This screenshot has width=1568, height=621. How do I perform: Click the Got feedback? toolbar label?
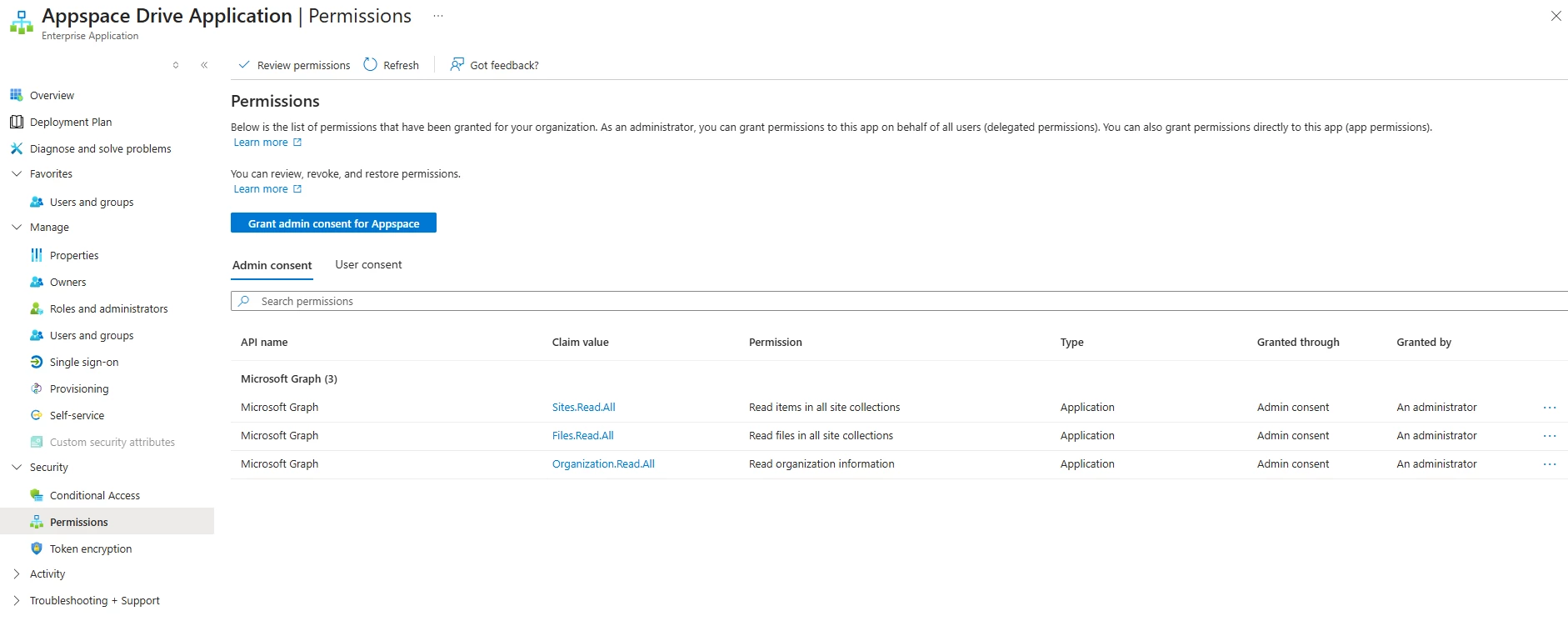[504, 66]
